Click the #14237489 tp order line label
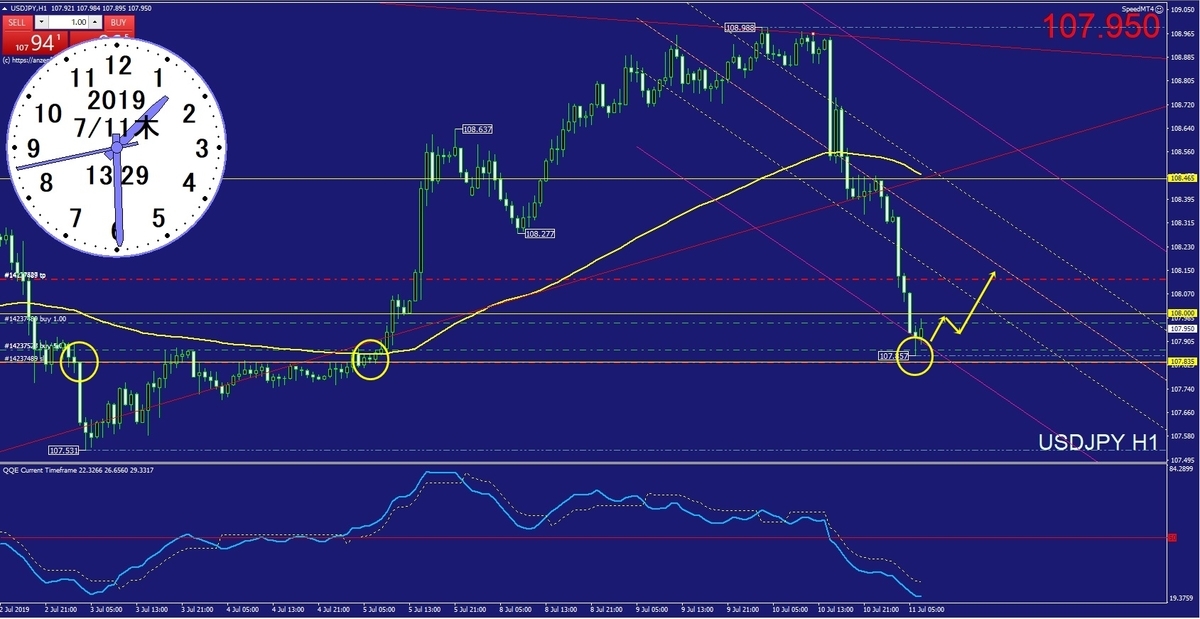Screen dimensions: 1200x619 tap(25, 275)
